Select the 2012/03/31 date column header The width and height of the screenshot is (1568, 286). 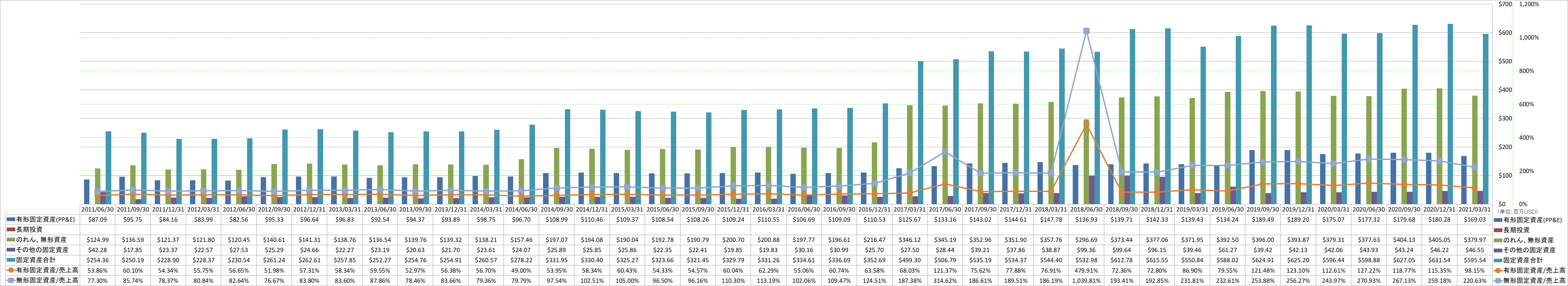204,209
